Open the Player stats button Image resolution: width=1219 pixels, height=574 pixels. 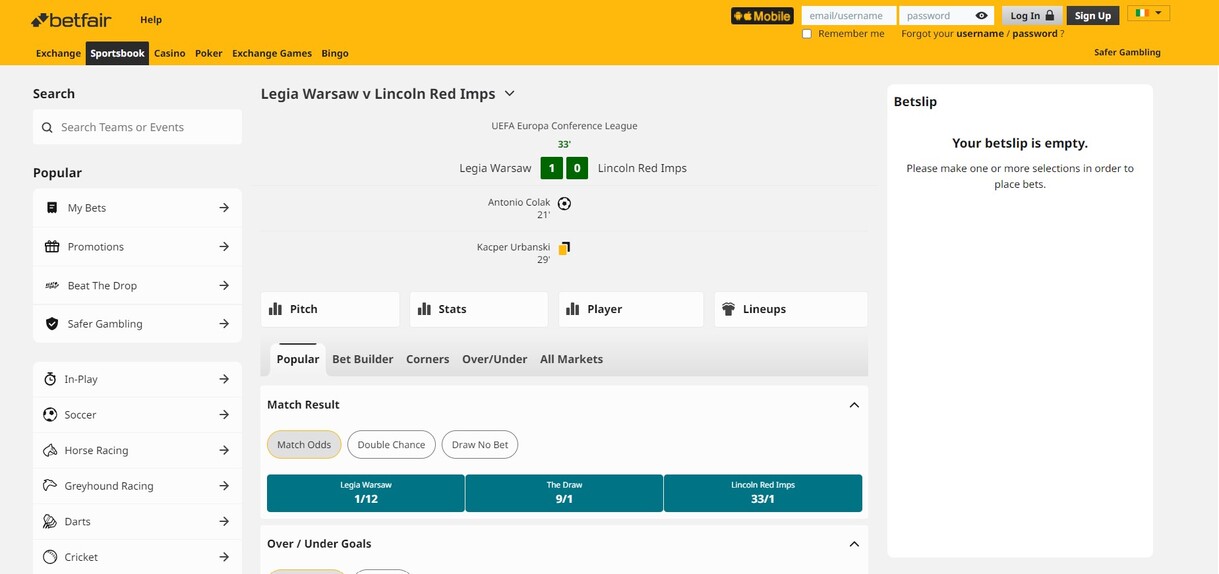point(631,309)
